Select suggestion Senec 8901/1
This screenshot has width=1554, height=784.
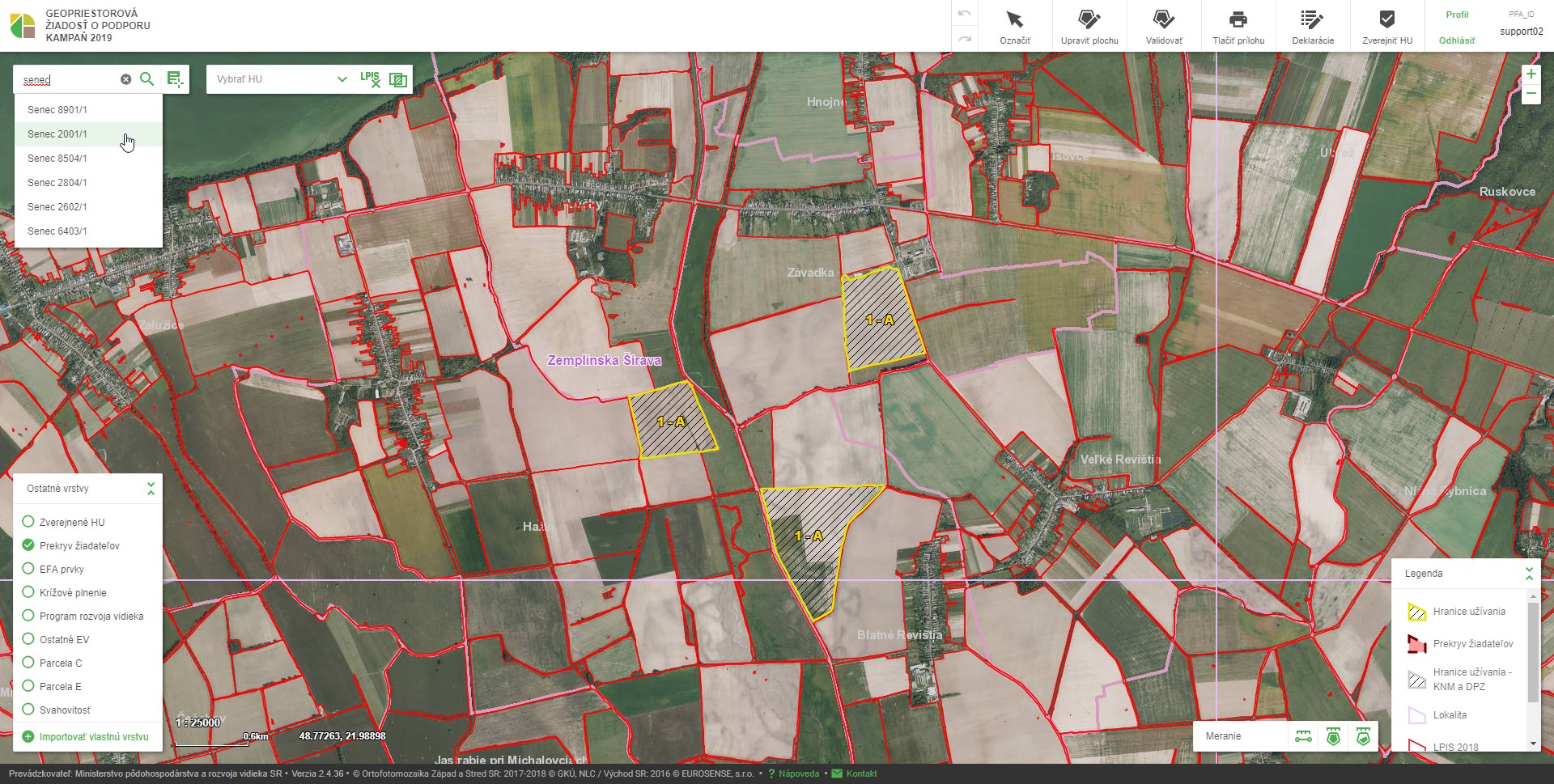pyautogui.click(x=88, y=110)
